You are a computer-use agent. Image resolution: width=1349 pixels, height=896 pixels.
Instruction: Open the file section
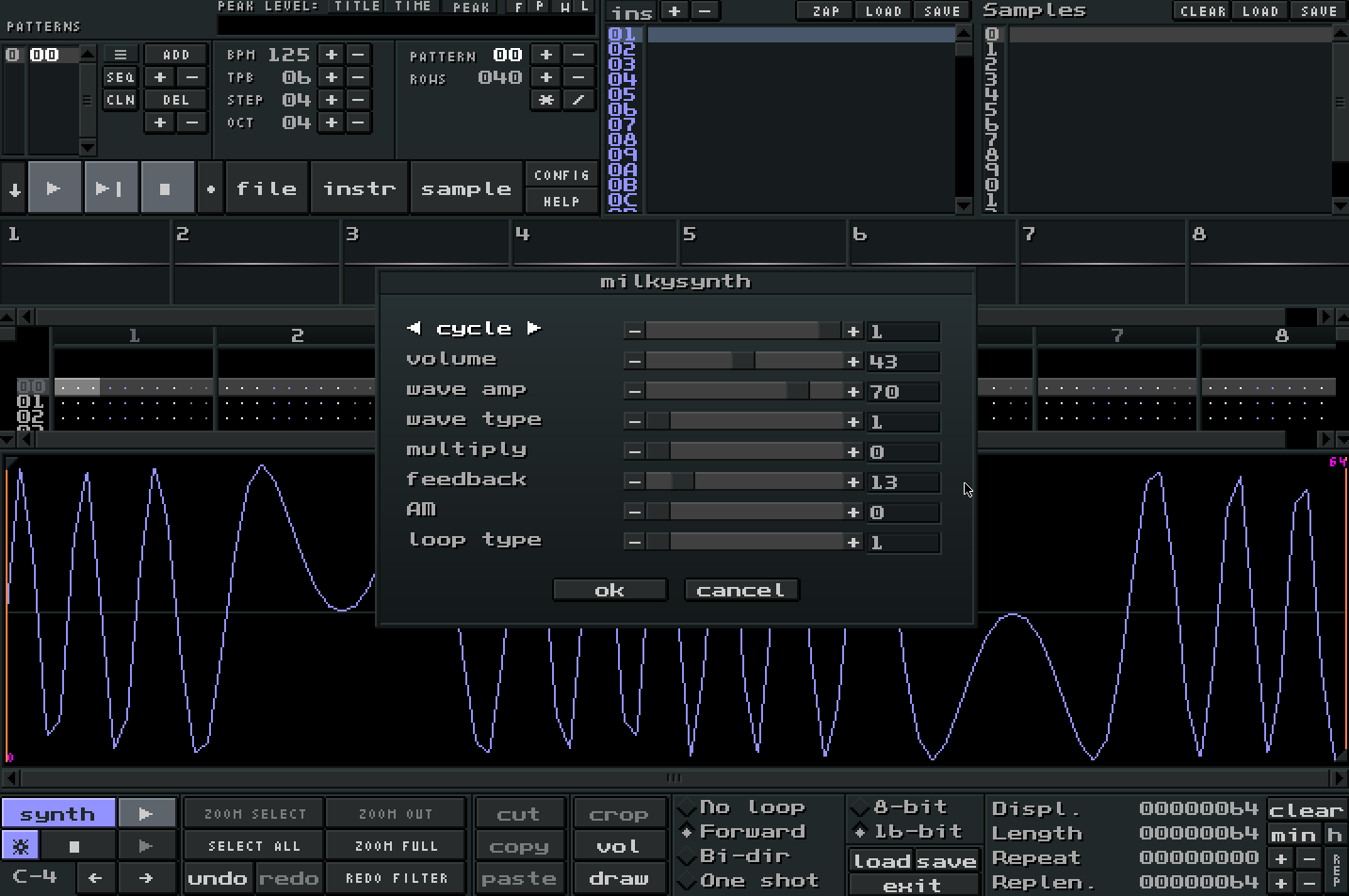tap(267, 188)
